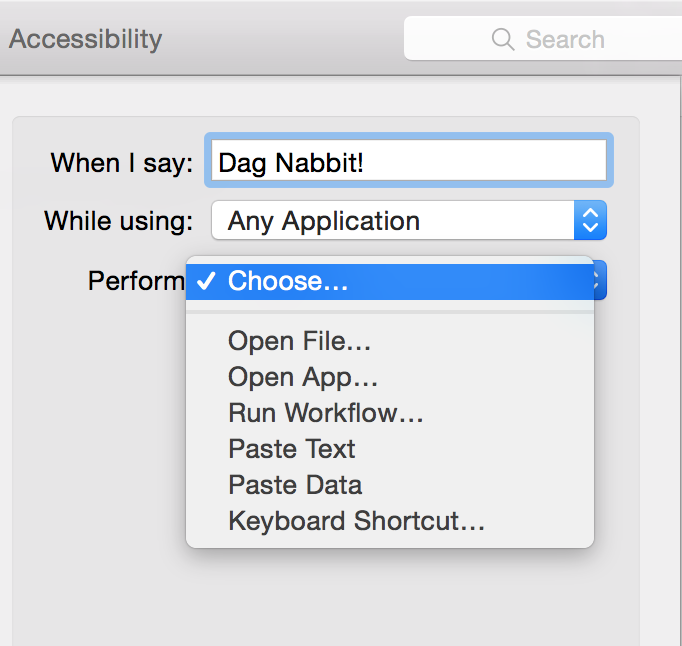This screenshot has width=682, height=646.
Task: Click the magnifying glass search icon
Action: (502, 39)
